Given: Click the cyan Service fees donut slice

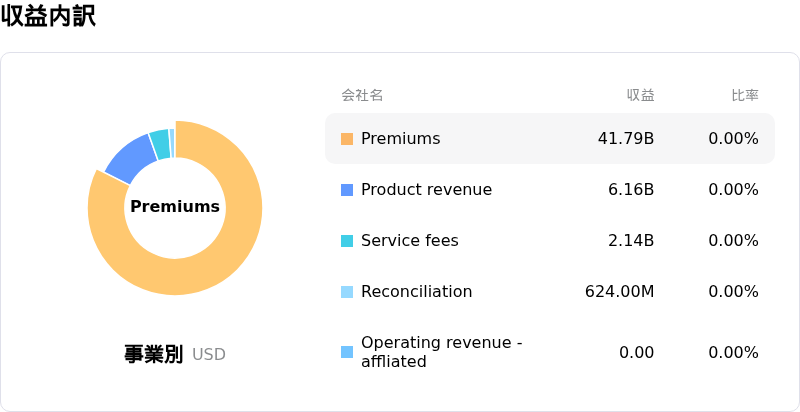Looking at the screenshot, I should (159, 144).
